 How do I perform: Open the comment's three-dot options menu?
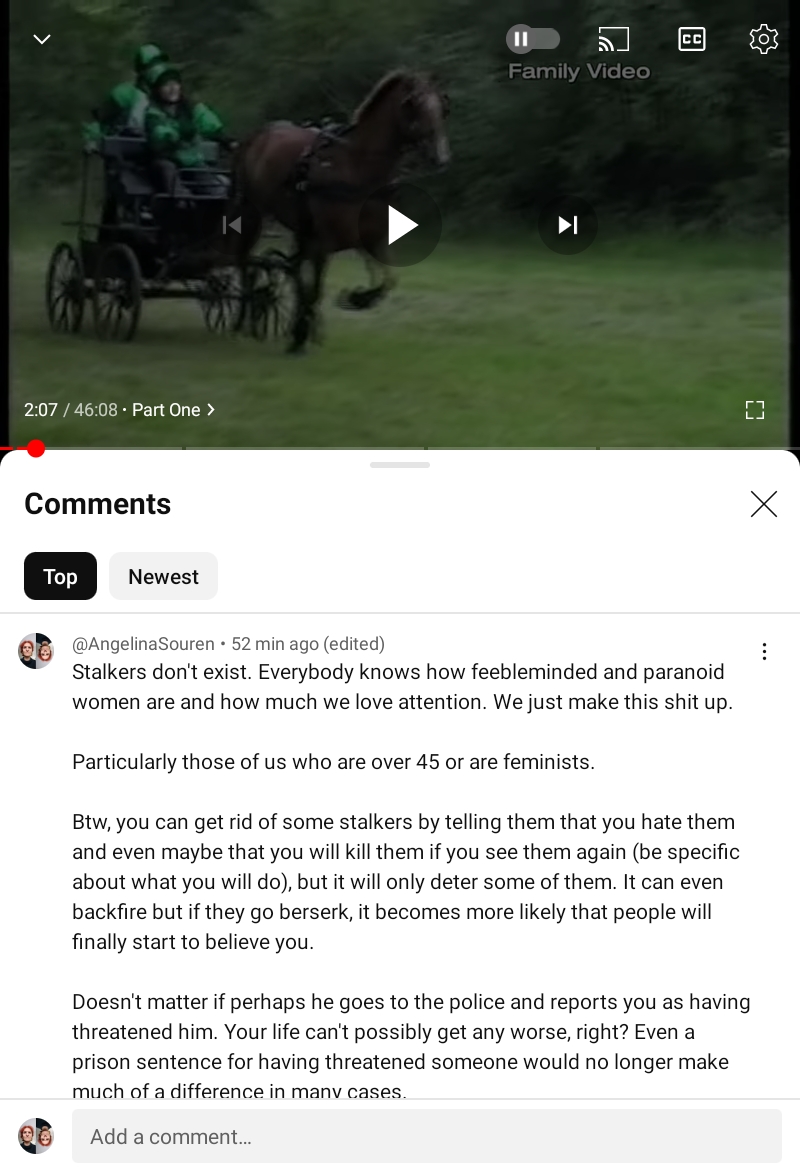764,652
